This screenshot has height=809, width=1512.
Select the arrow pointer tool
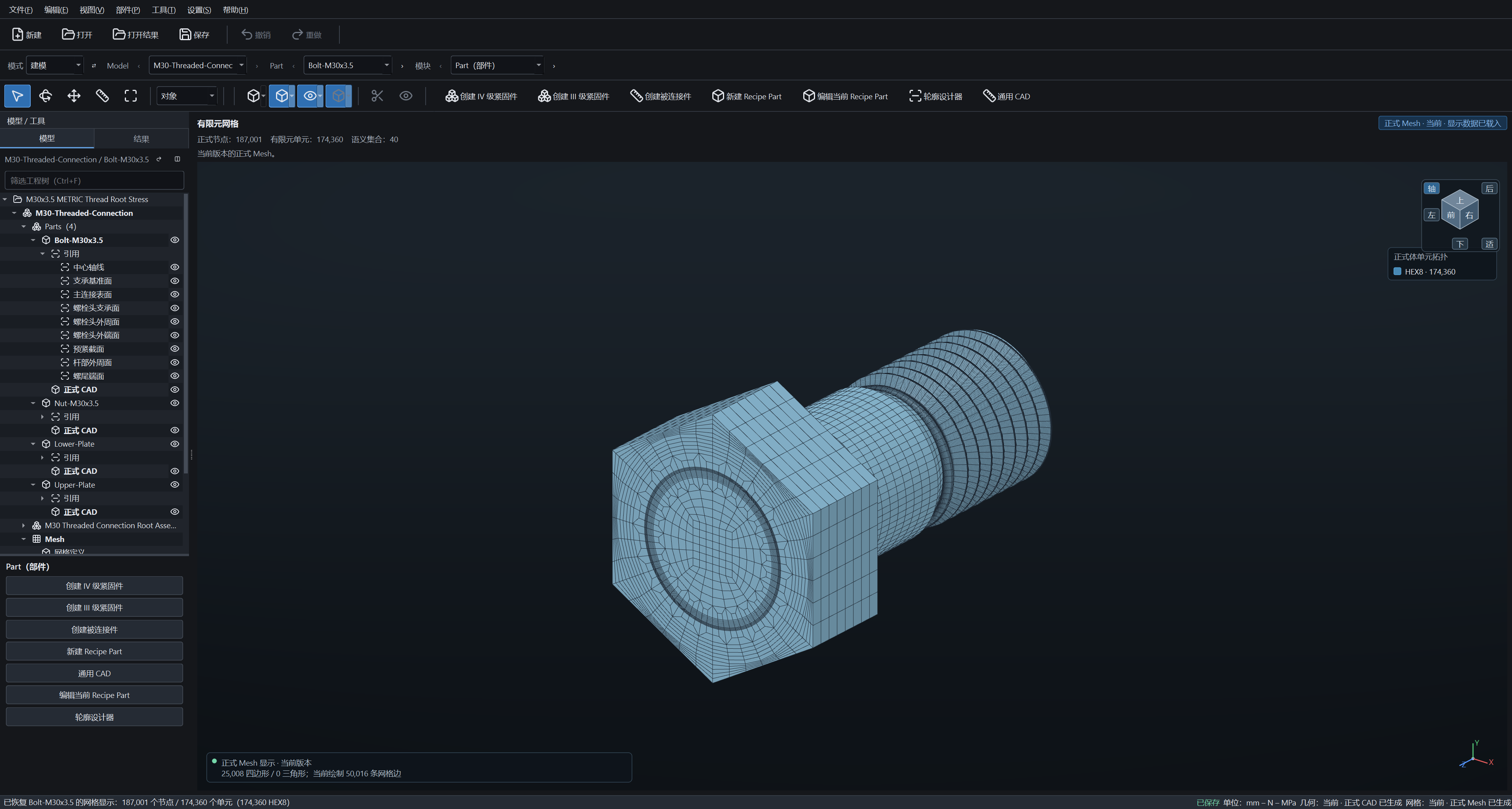[x=17, y=96]
